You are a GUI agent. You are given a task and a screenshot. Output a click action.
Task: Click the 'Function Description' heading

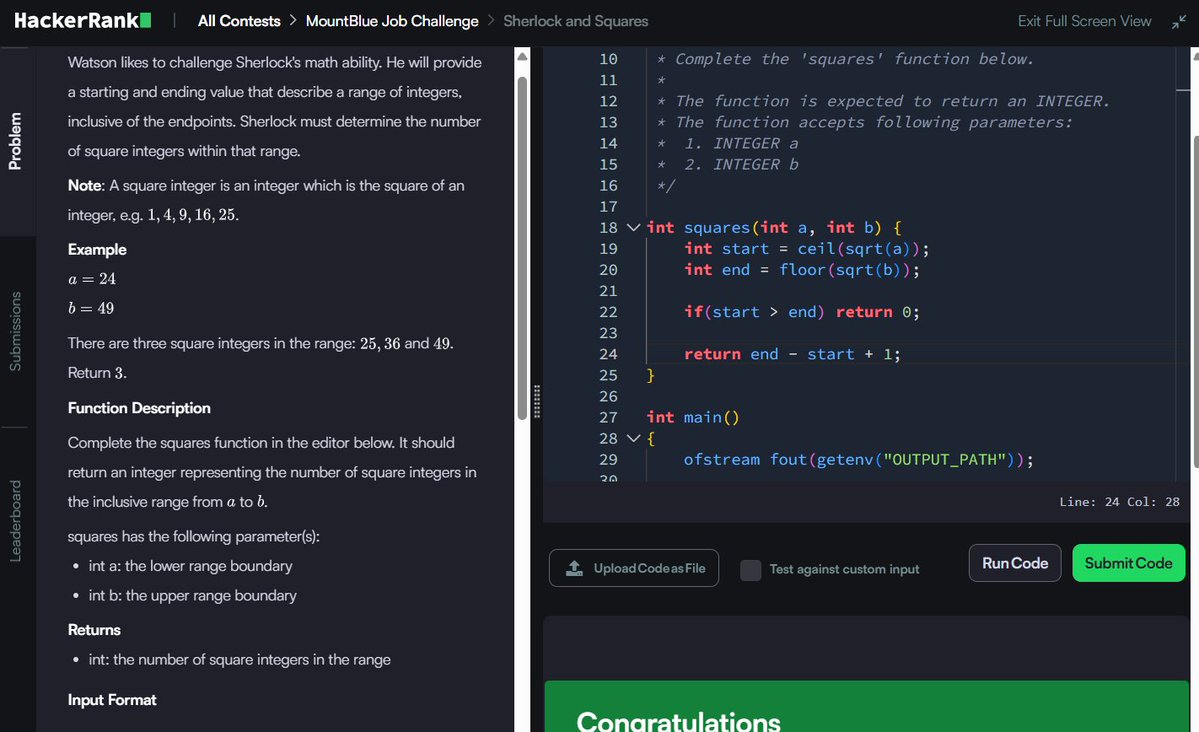click(139, 408)
